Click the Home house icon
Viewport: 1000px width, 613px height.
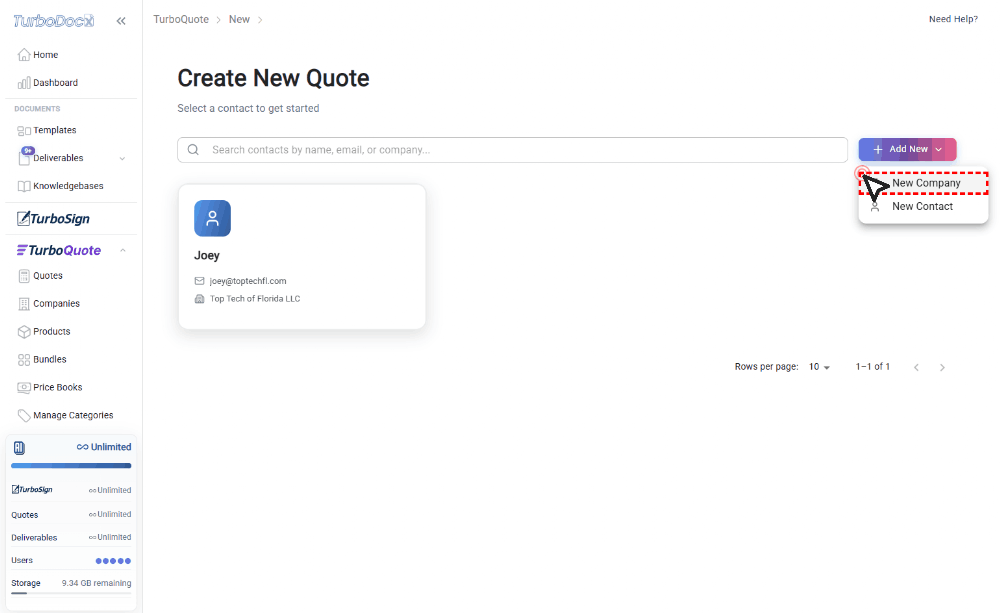(24, 55)
